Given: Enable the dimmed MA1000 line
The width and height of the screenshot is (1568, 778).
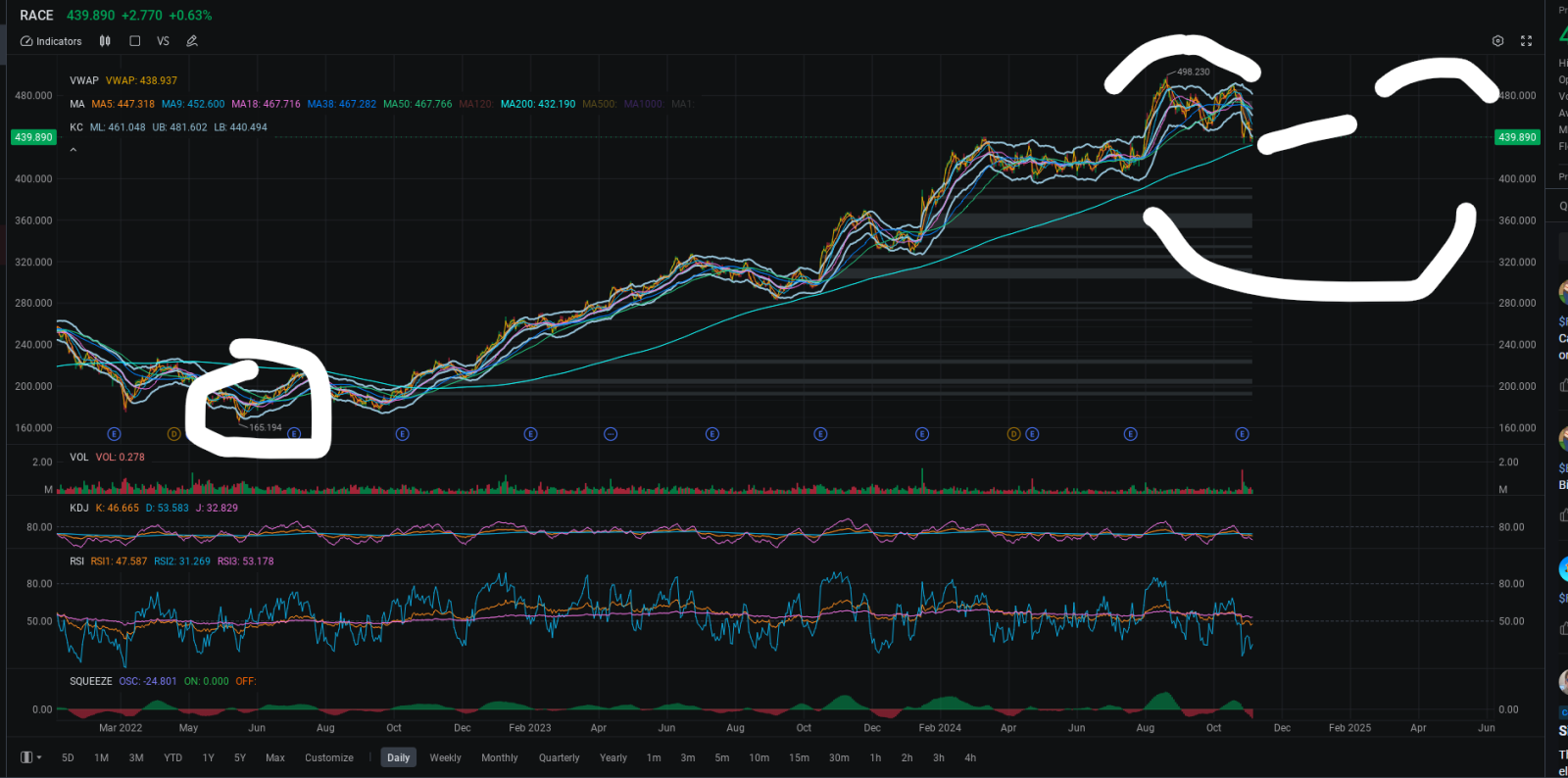Looking at the screenshot, I should pos(644,104).
